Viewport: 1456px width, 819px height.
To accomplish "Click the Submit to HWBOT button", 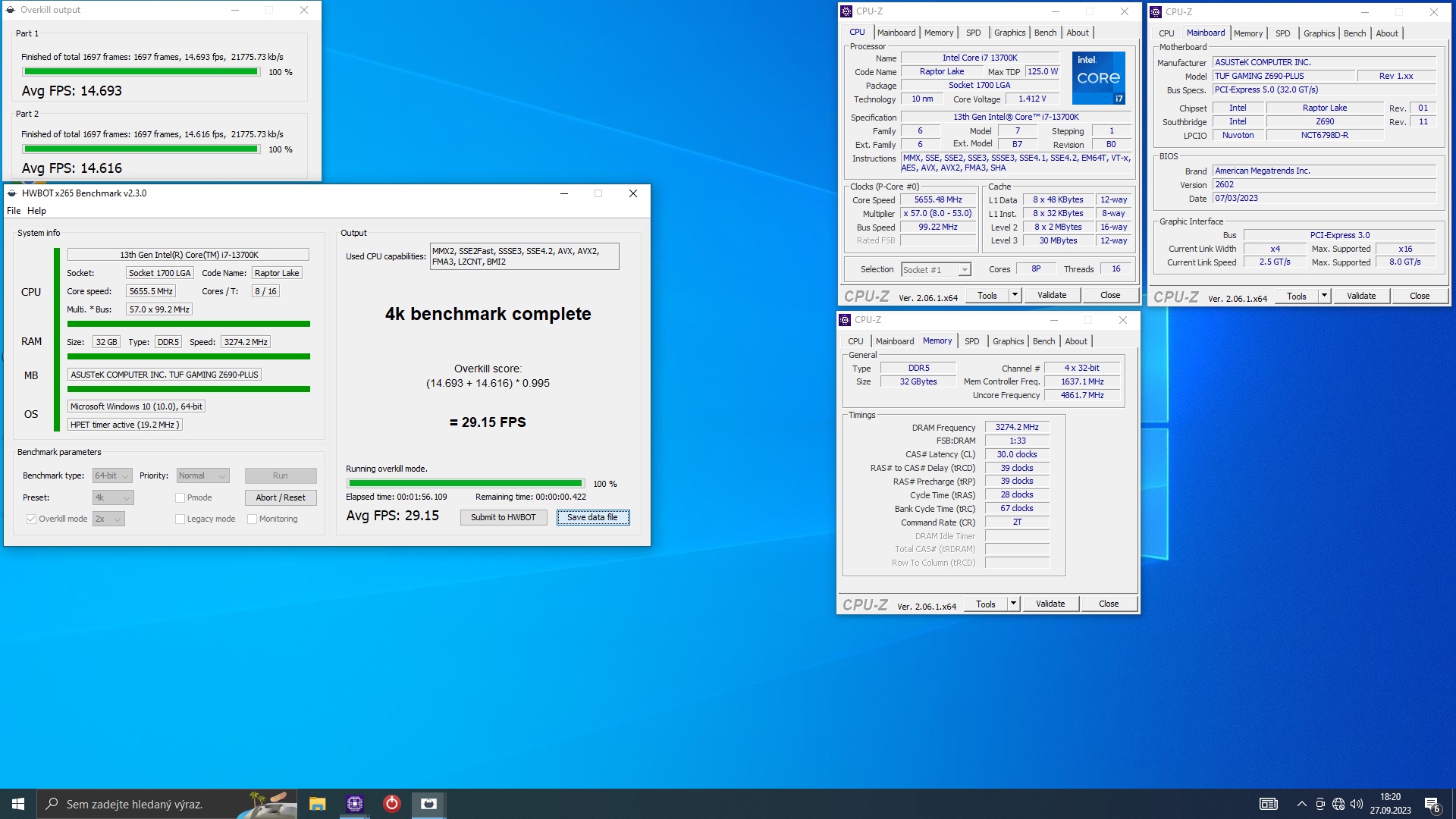I will (504, 518).
